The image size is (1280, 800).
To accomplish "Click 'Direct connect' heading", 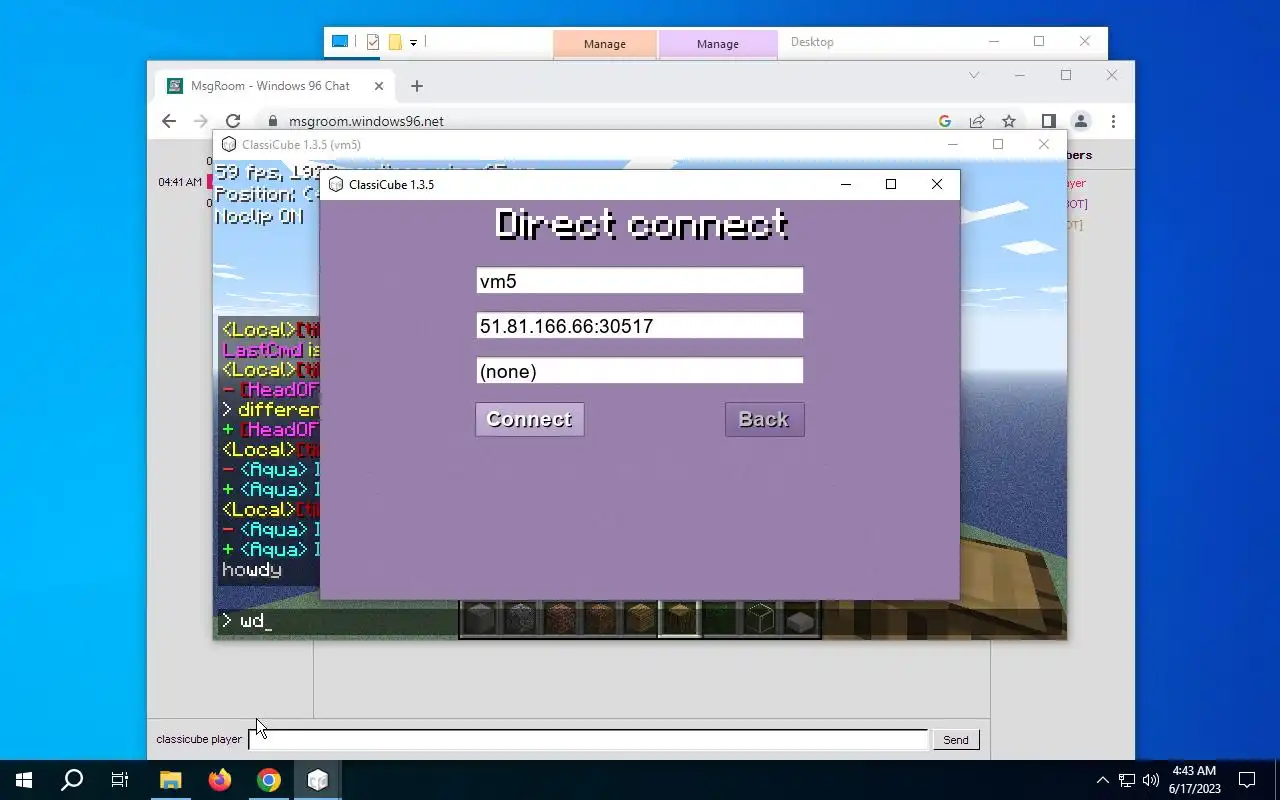I will [x=641, y=224].
